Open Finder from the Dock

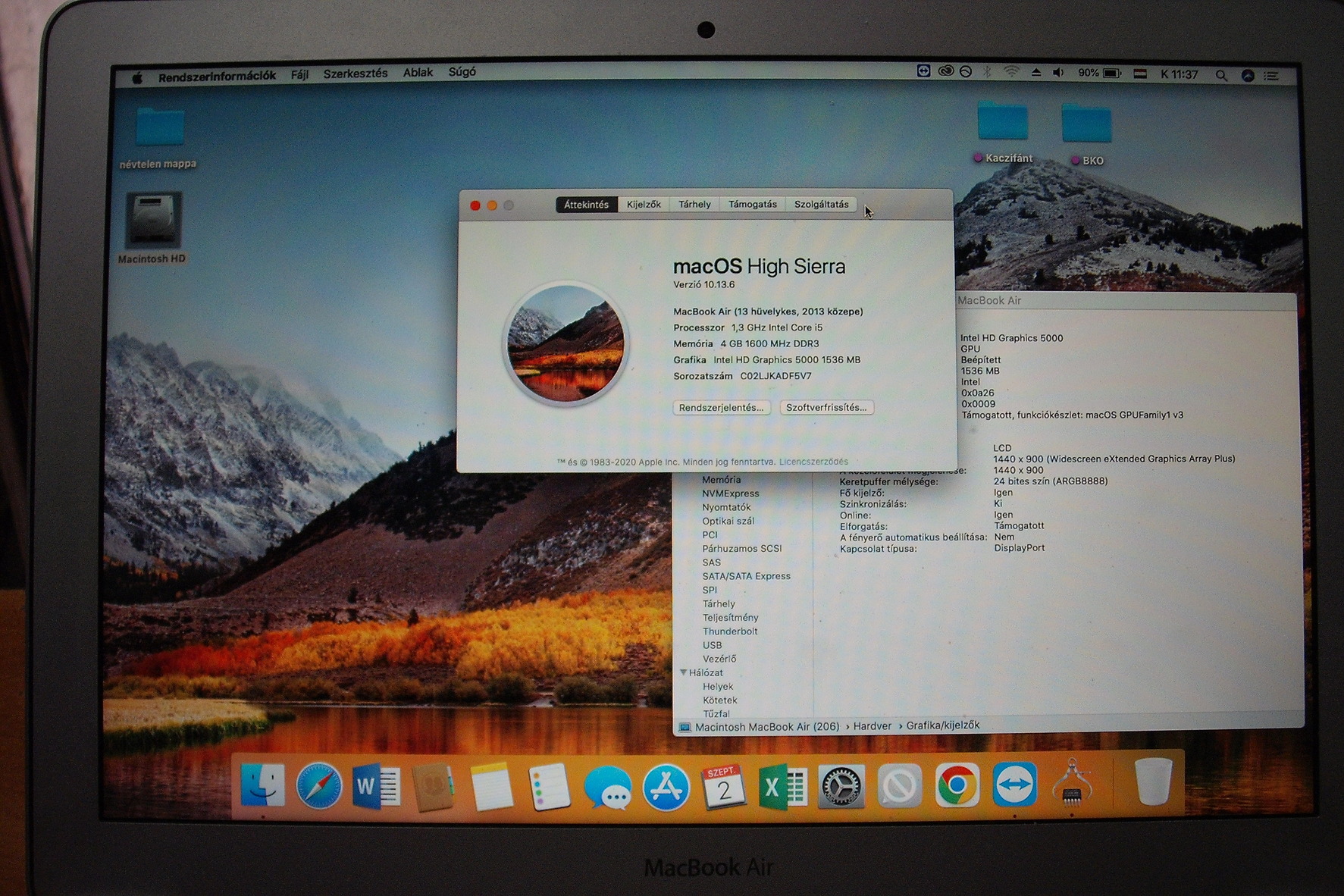point(263,785)
